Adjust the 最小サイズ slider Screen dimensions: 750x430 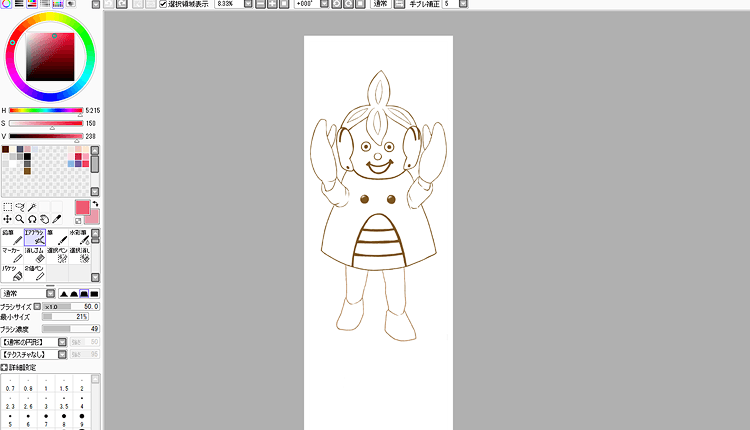[x=65, y=317]
